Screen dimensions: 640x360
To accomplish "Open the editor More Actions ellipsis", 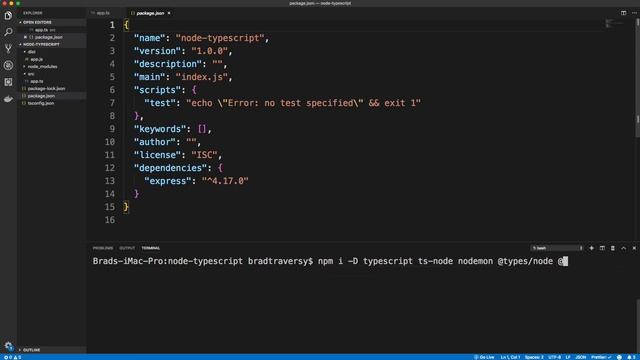I will point(634,13).
